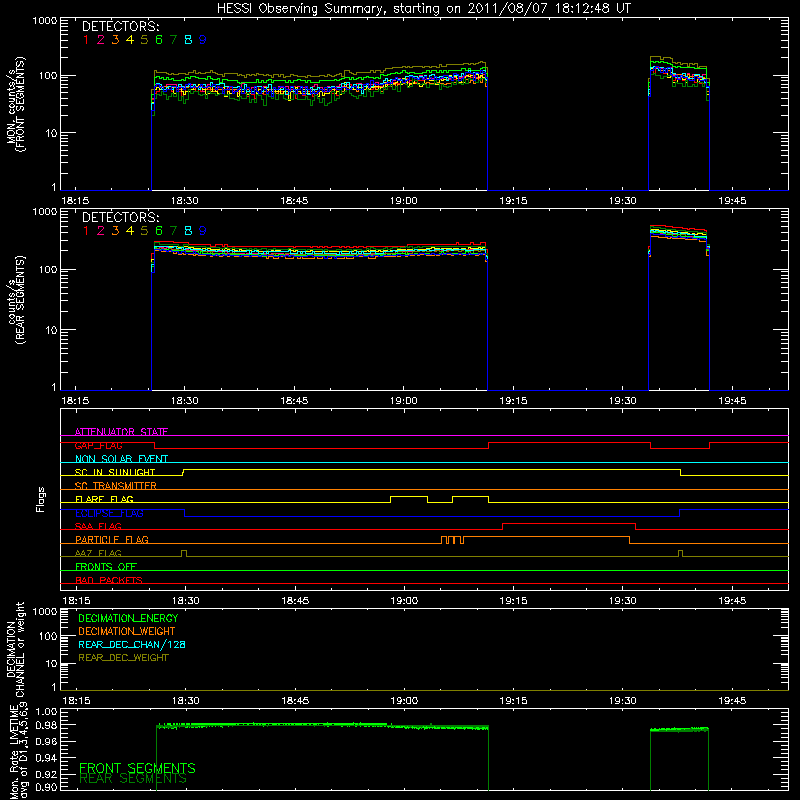Click the 19:15 tick label under rear-segments panel
800x800 pixels.
point(513,401)
